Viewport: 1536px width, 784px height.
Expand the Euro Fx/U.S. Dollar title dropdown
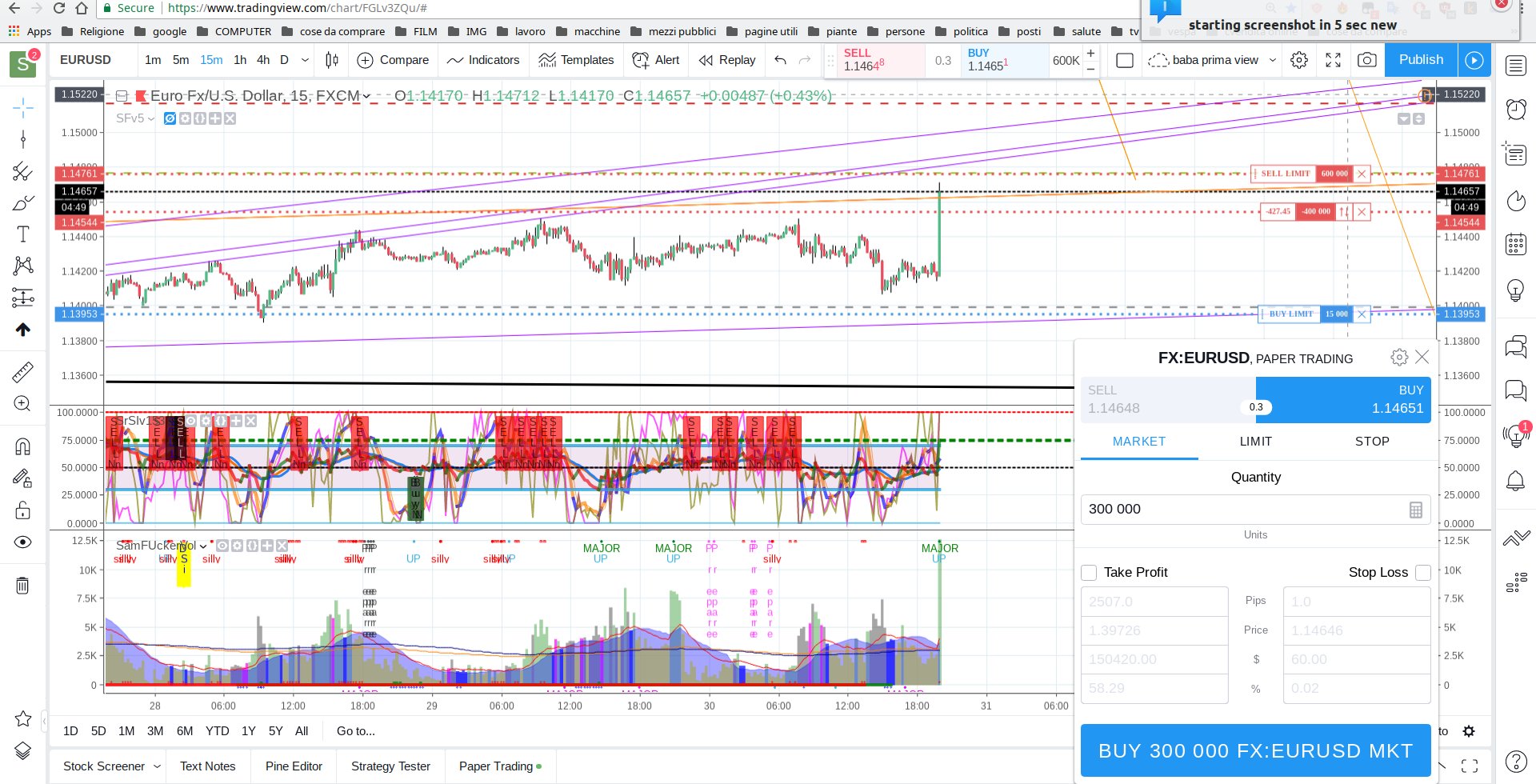click(x=366, y=96)
